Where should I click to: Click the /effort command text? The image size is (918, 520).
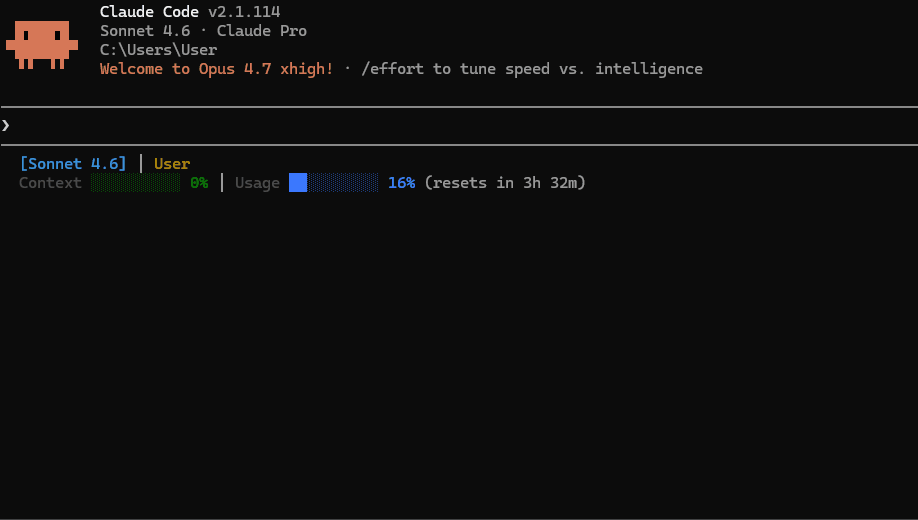click(x=393, y=69)
